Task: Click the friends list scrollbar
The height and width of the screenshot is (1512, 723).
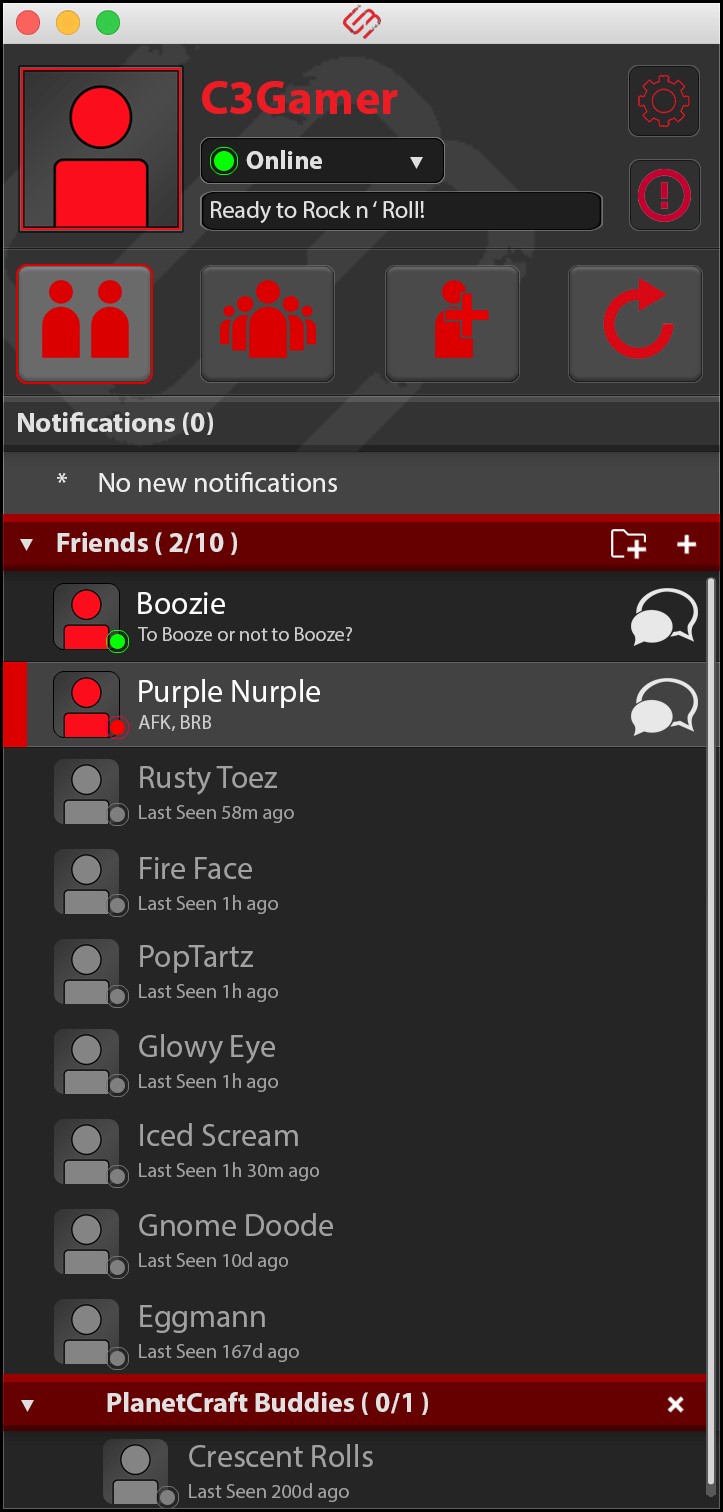Action: [x=711, y=900]
